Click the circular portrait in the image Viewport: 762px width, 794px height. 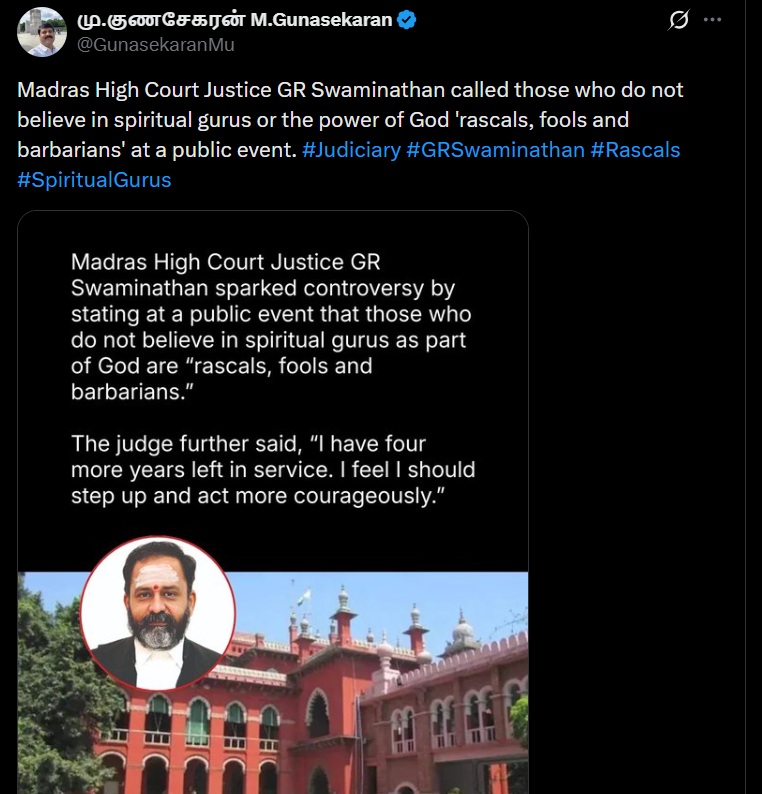[x=157, y=614]
